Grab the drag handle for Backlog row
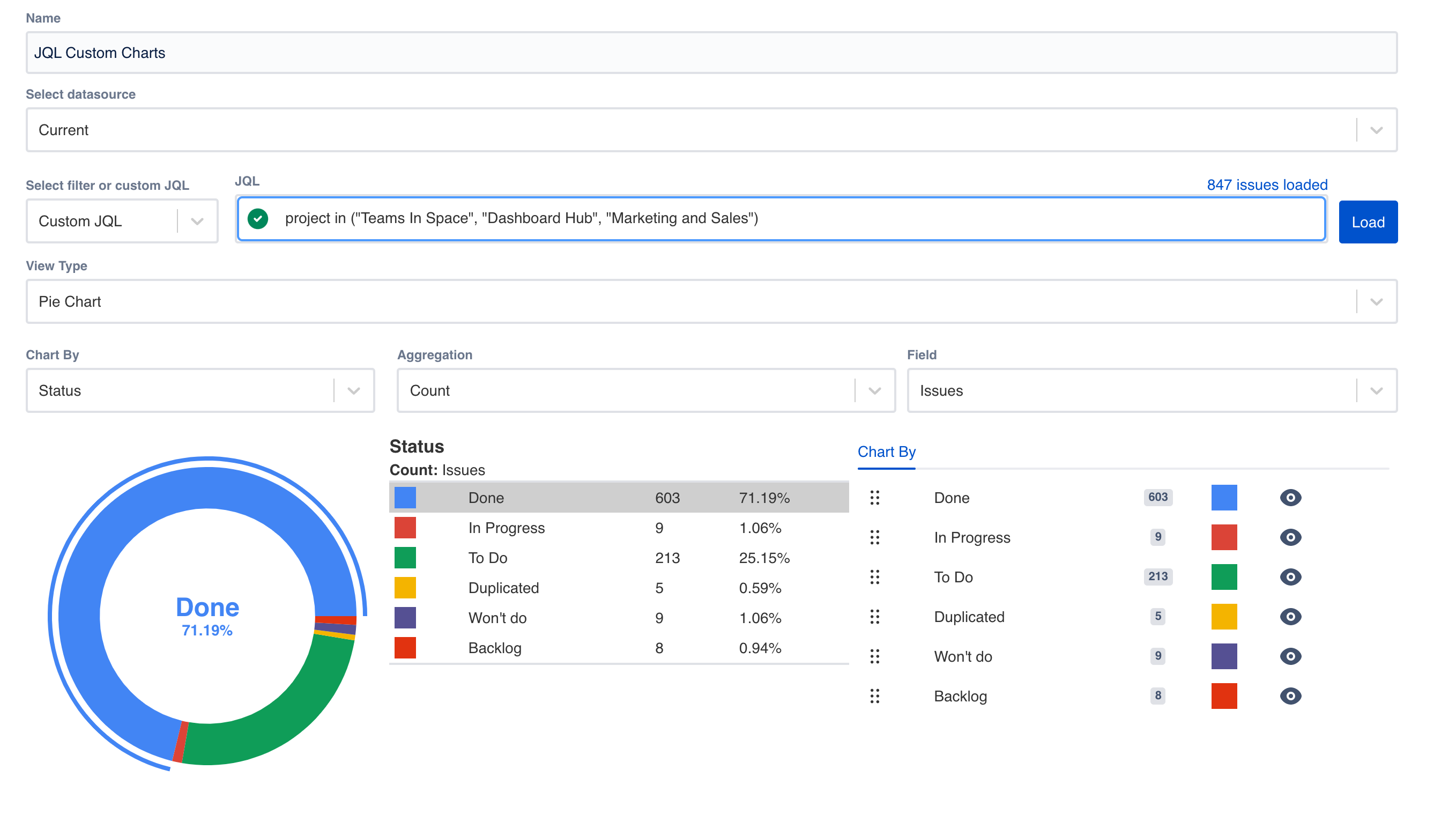This screenshot has height=829, width=1456. 874,696
